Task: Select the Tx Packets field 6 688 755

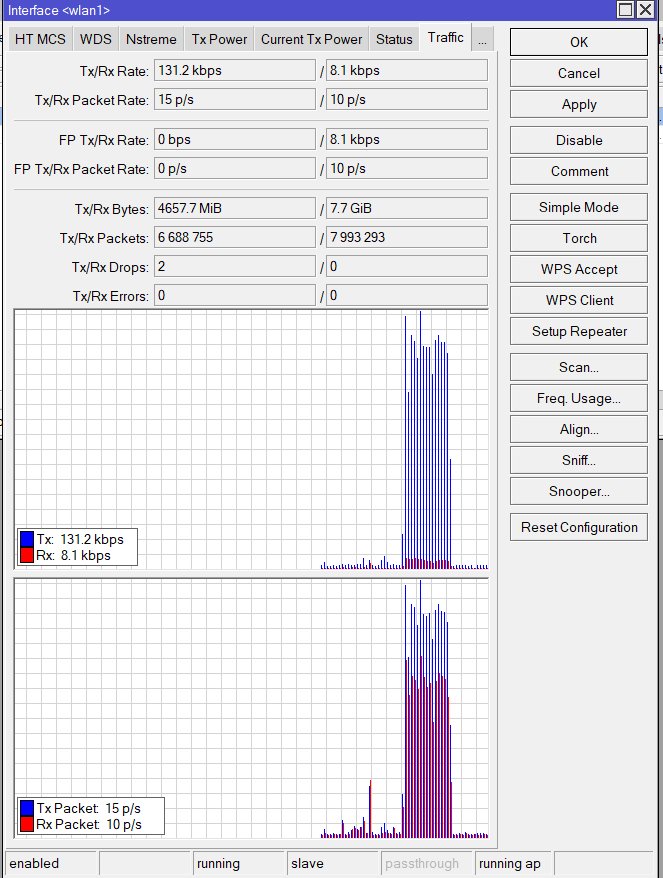Action: click(x=235, y=237)
